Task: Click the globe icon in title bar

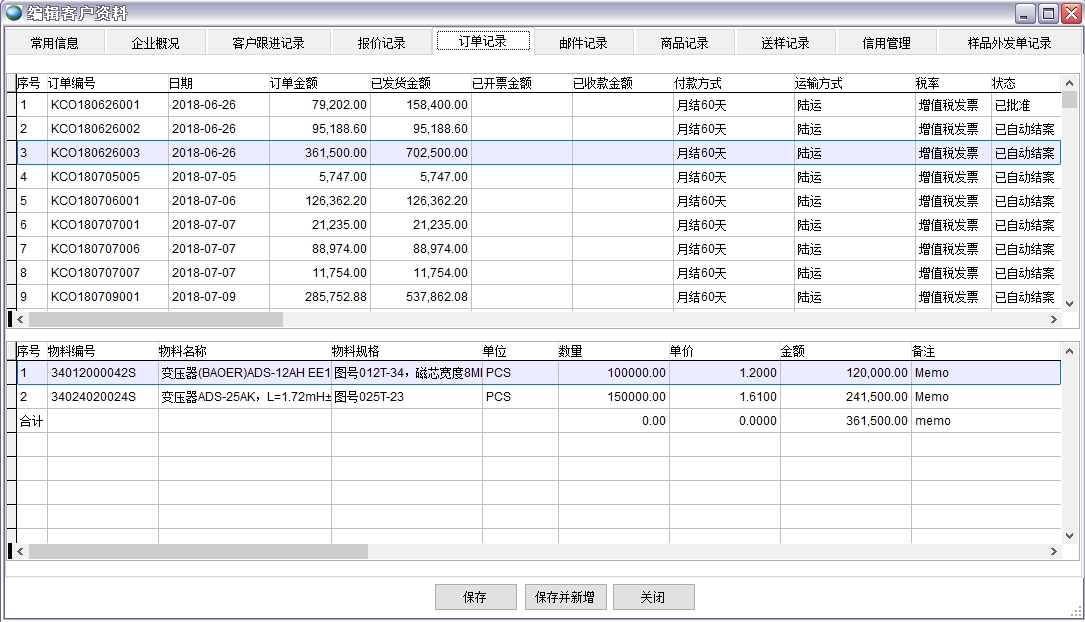Action: pyautogui.click(x=13, y=13)
